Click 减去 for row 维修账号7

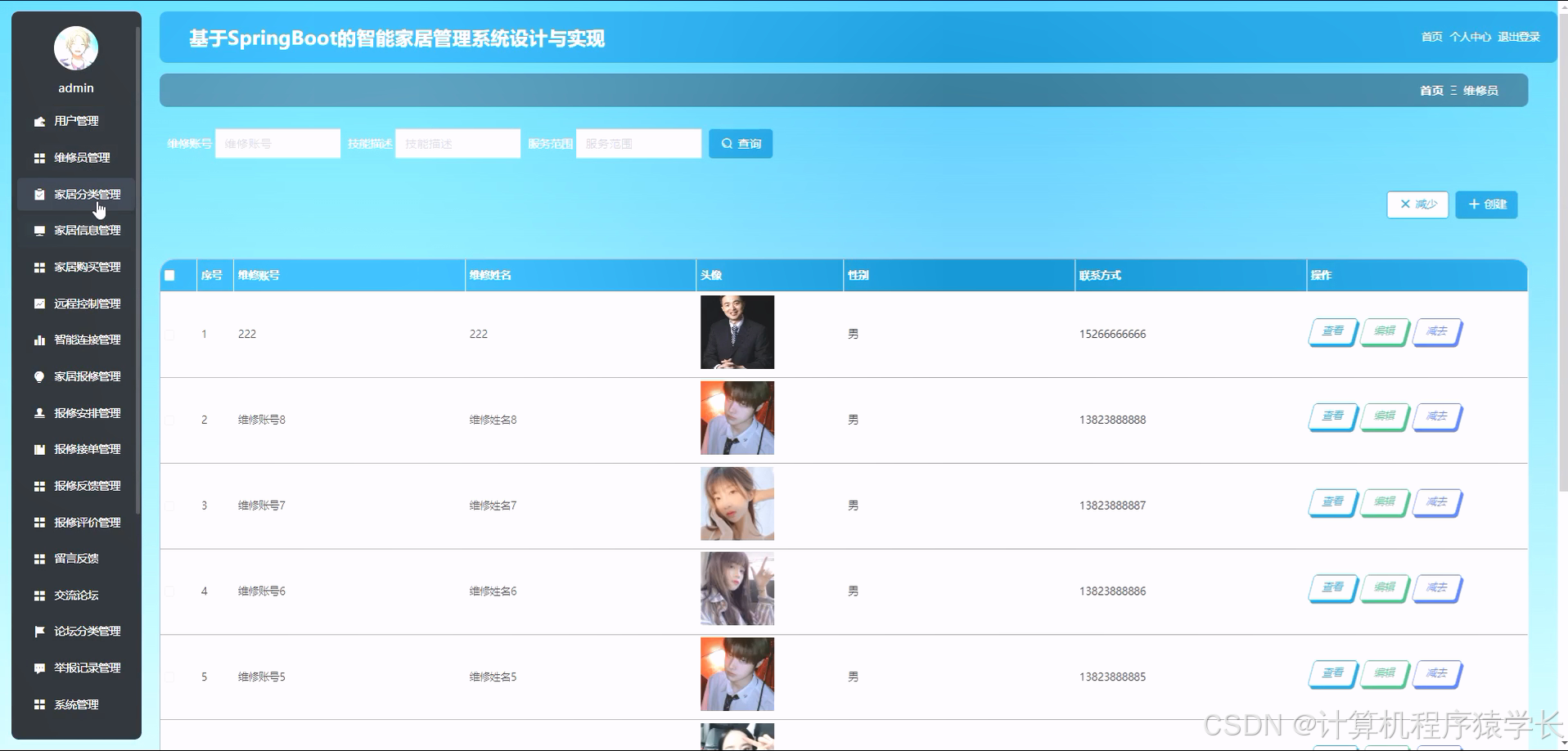coord(1436,503)
